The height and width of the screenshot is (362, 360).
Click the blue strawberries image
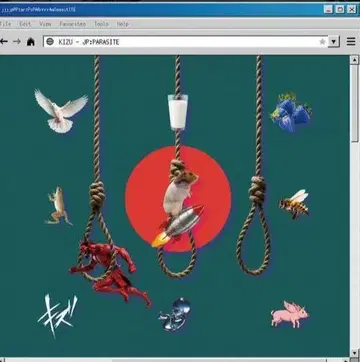[x=291, y=112]
